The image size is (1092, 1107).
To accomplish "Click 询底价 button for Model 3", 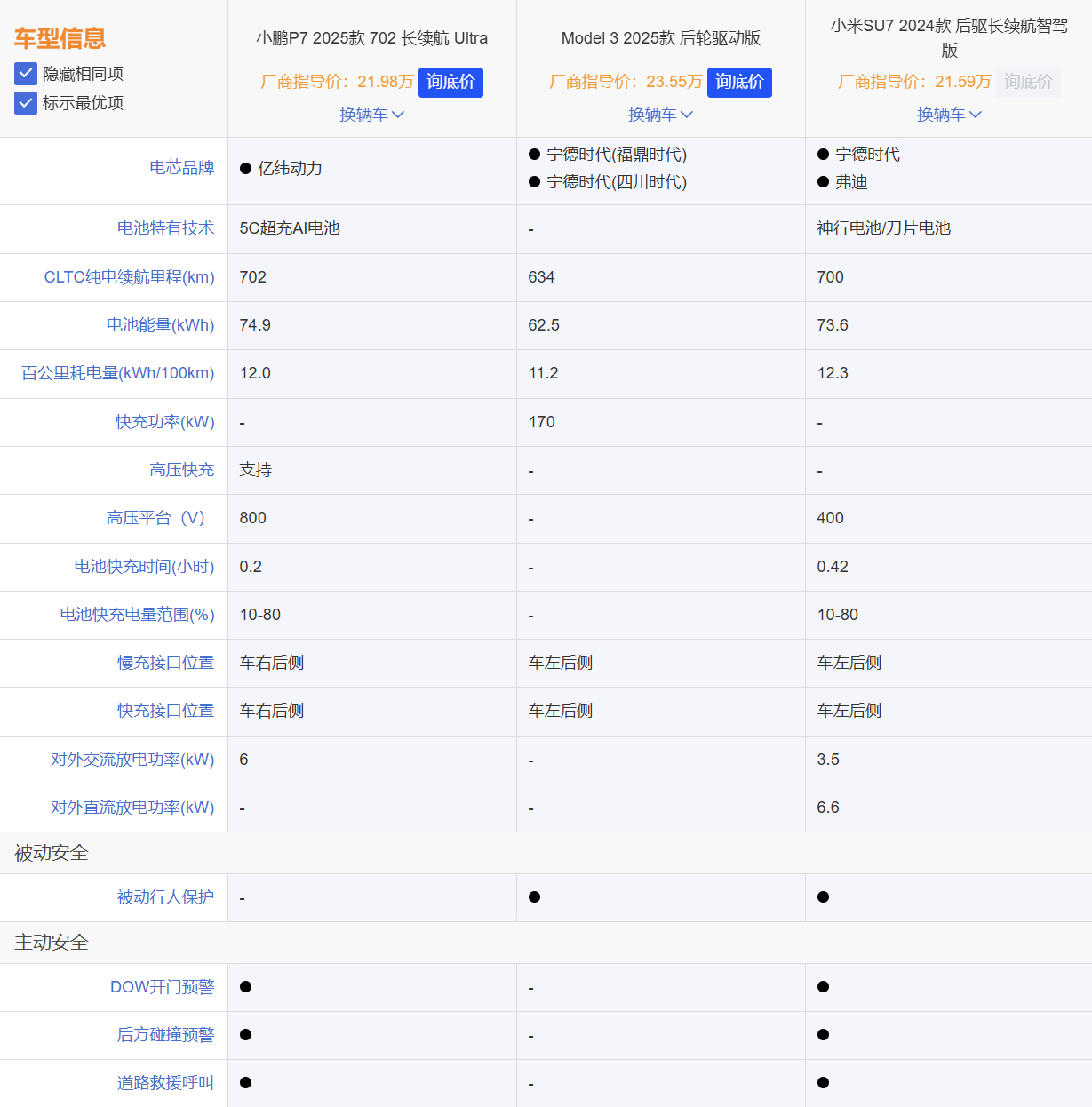I will pyautogui.click(x=739, y=82).
